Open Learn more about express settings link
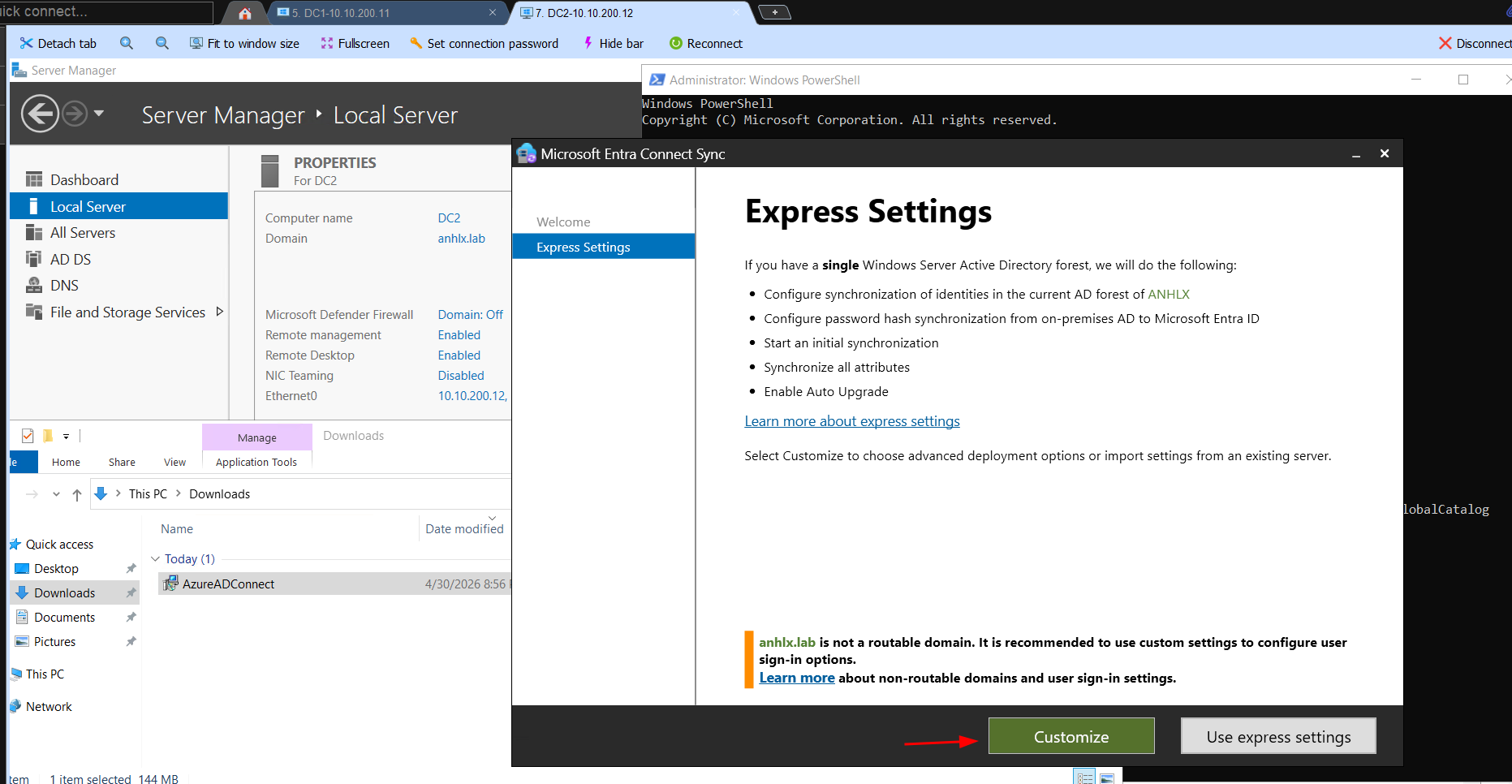 [x=852, y=421]
